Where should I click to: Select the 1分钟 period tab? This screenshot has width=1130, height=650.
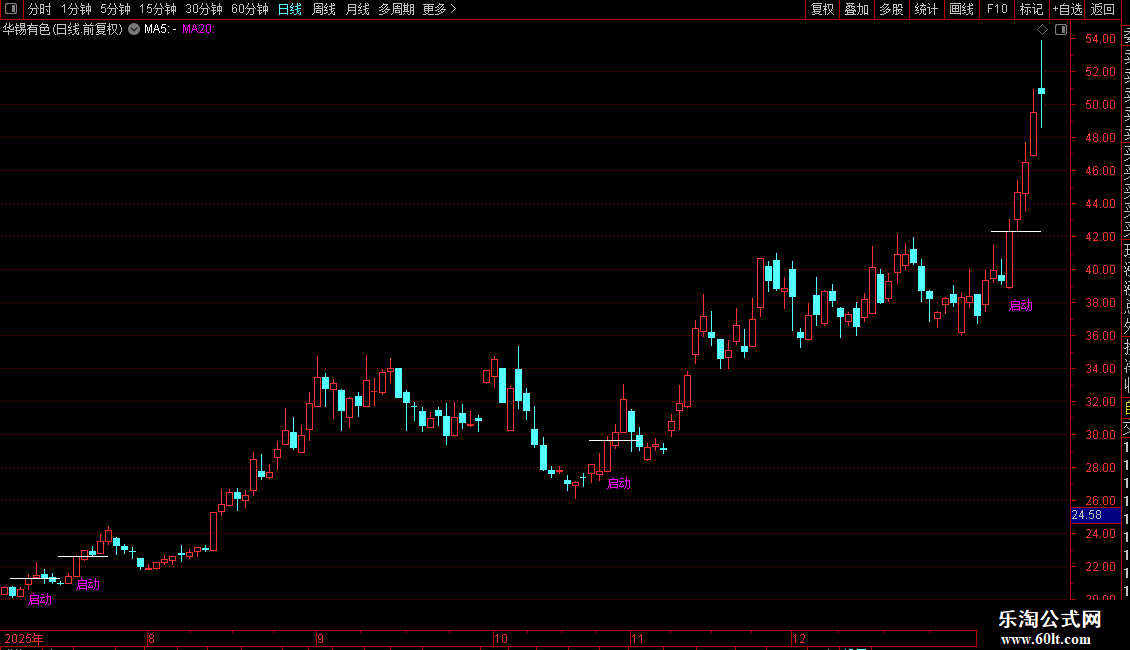(x=76, y=9)
